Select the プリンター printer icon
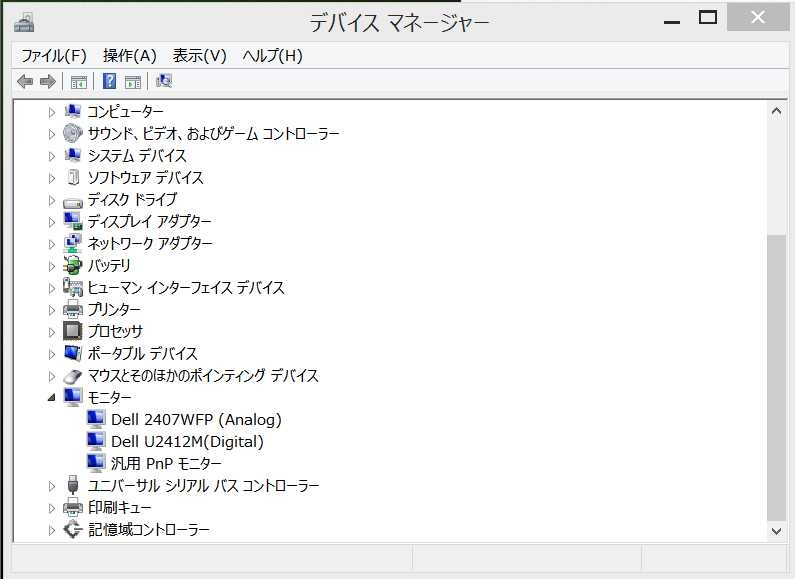The height and width of the screenshot is (579, 795). click(x=73, y=309)
